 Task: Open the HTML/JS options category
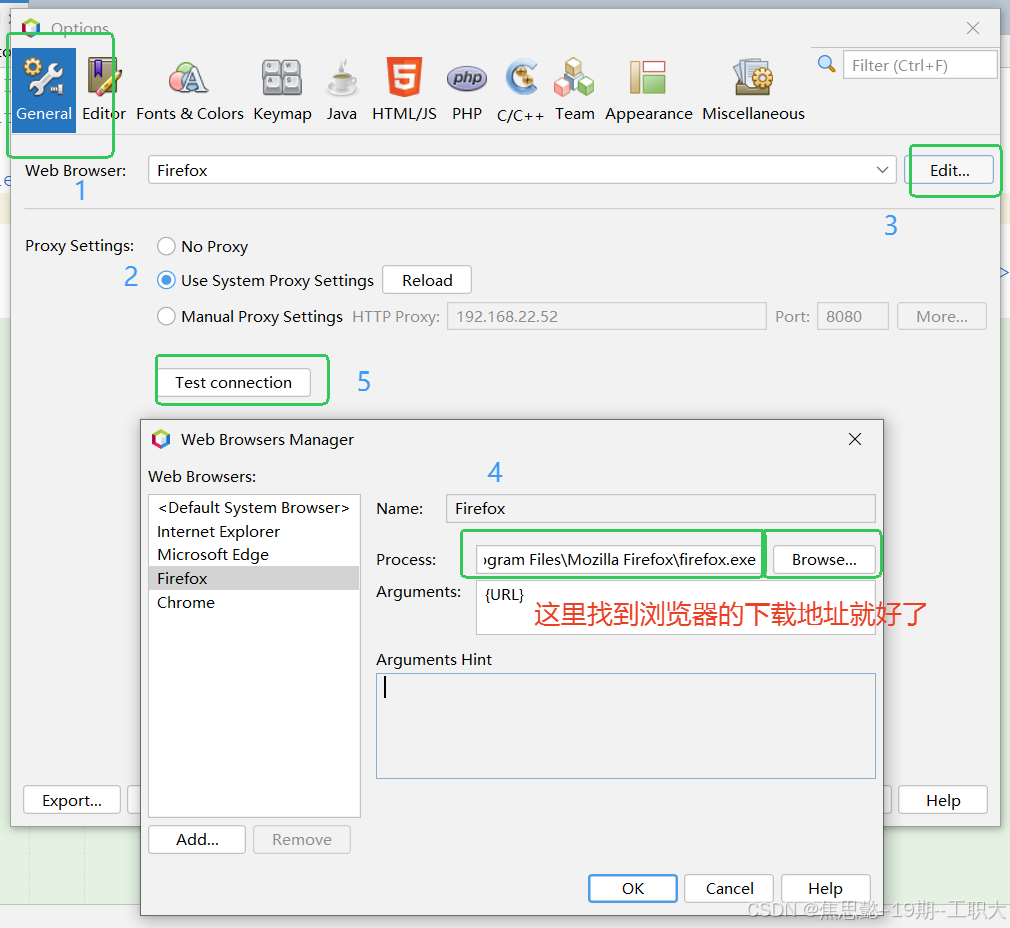404,90
